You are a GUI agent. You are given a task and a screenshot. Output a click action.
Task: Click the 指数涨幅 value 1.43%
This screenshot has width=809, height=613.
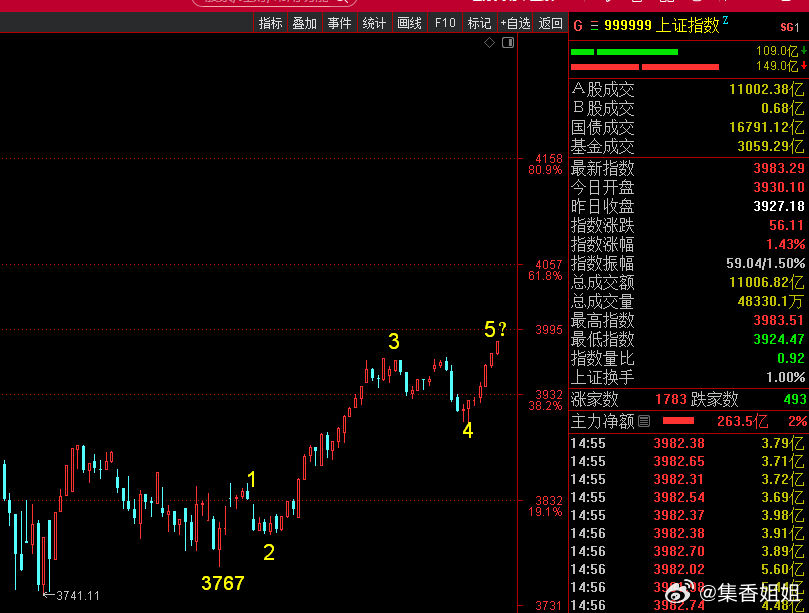pyautogui.click(x=785, y=245)
